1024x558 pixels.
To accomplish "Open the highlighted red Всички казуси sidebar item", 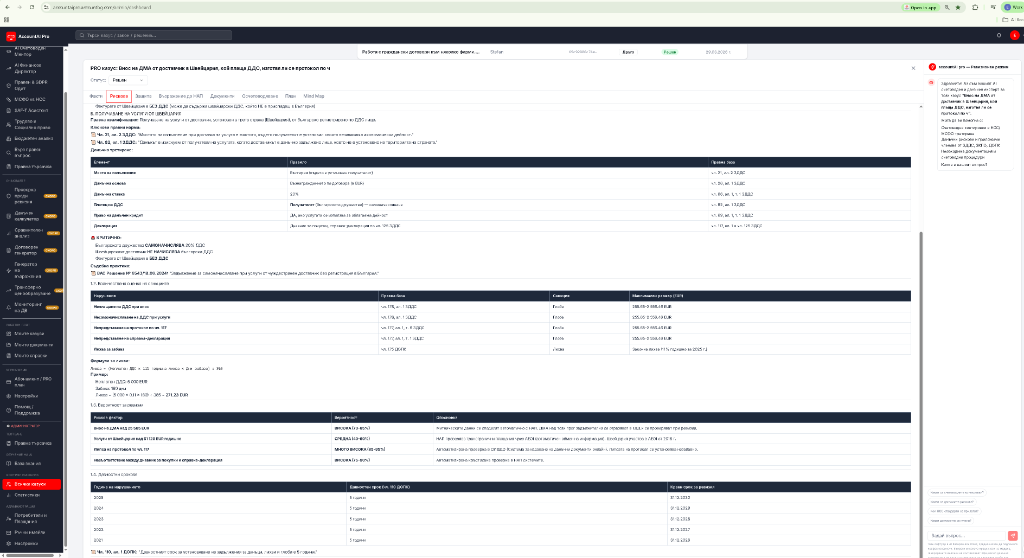I will click(x=32, y=484).
